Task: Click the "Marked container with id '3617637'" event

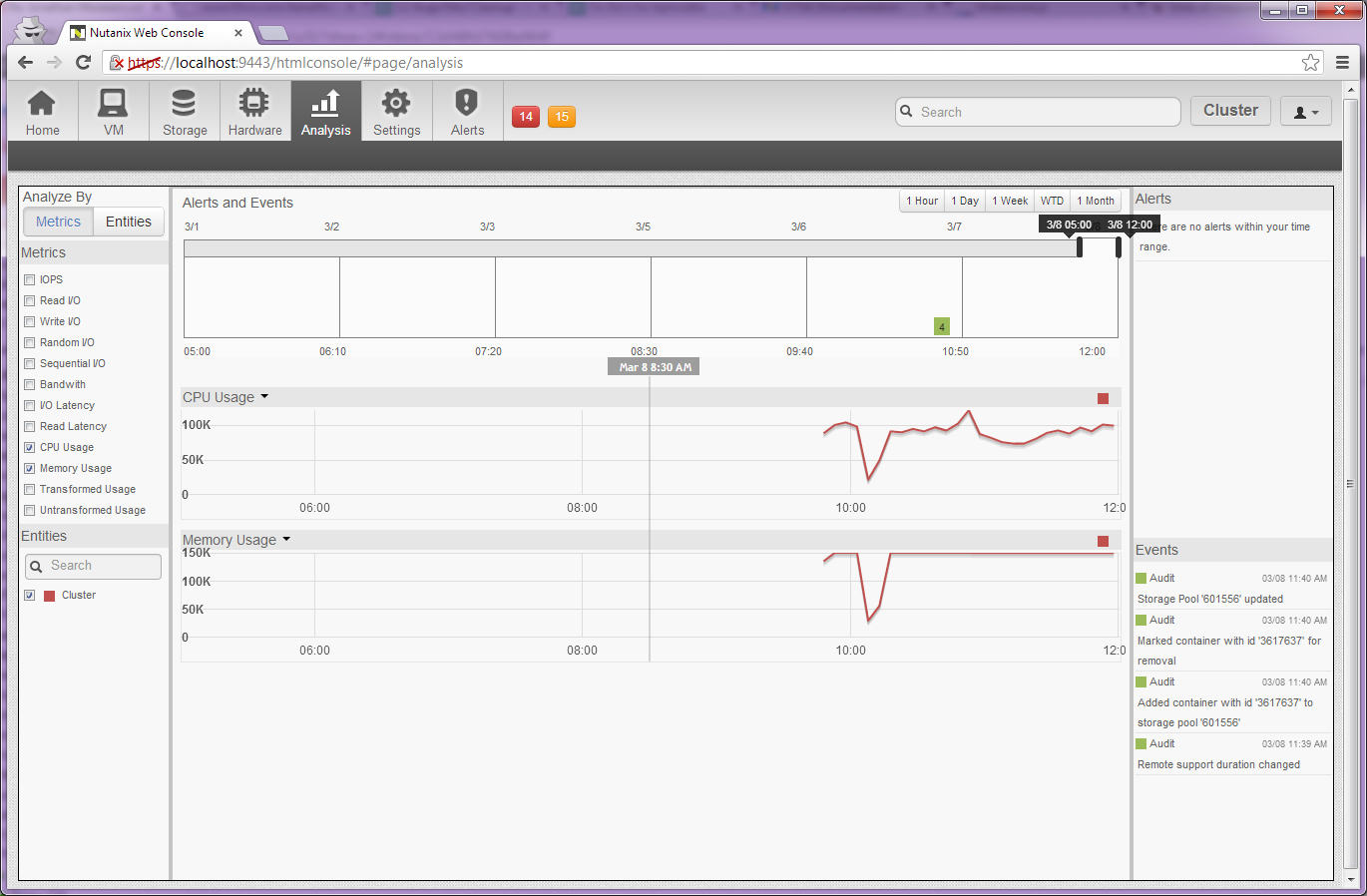Action: tap(1232, 640)
